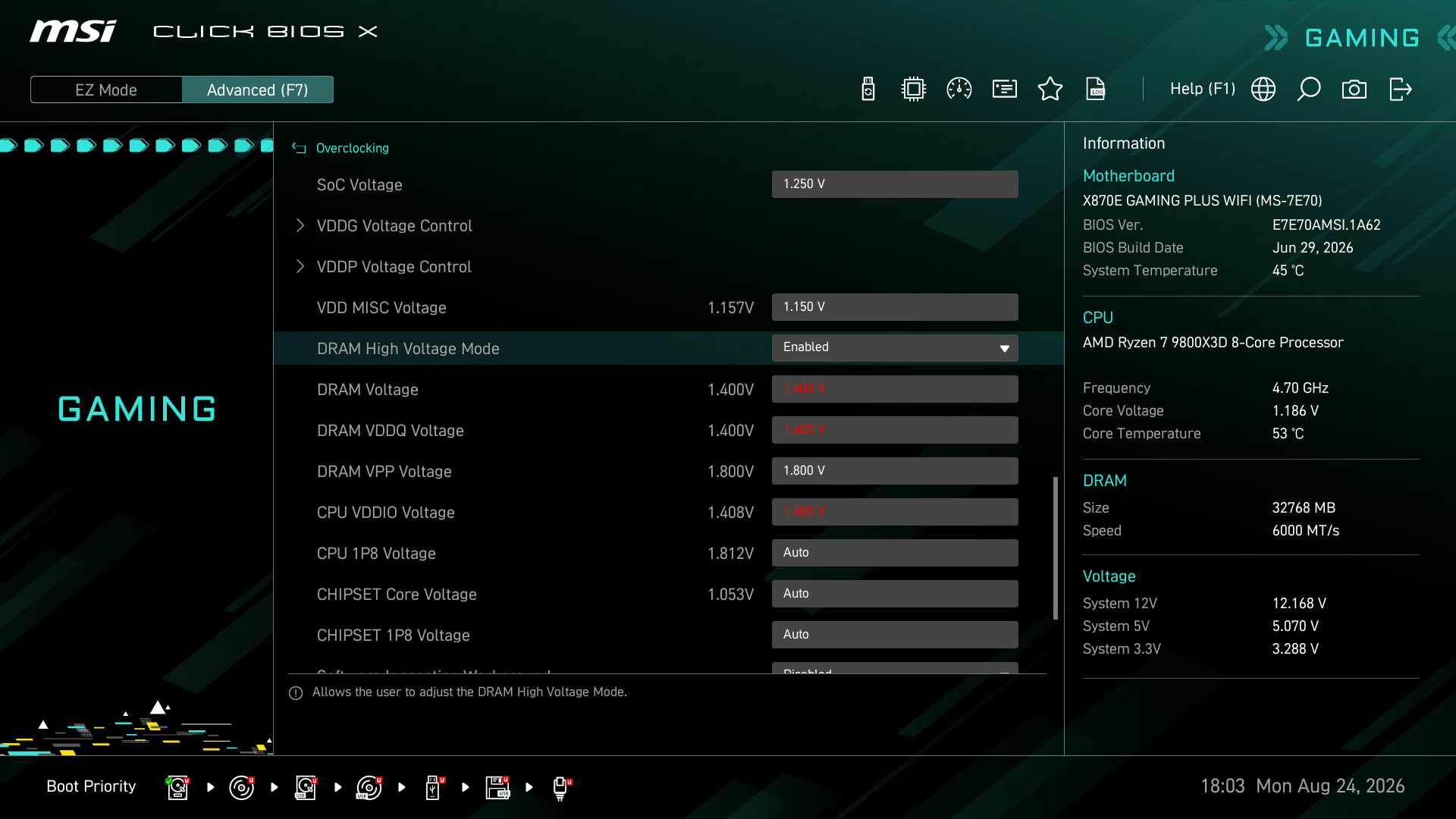Screen dimensions: 1456x819
Task: Click the X870E GAMING PLUS WIFI model name
Action: (x=1202, y=201)
